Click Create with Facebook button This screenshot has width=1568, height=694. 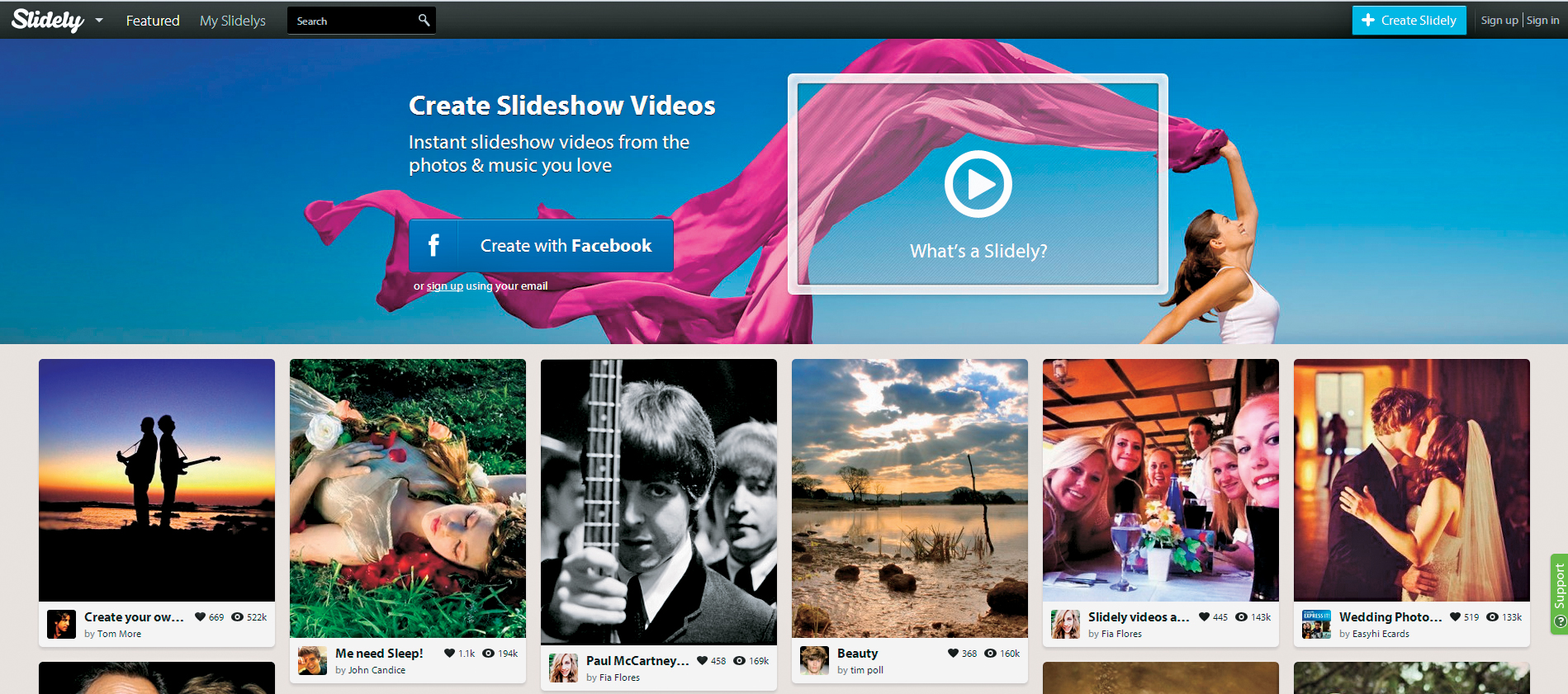542,246
